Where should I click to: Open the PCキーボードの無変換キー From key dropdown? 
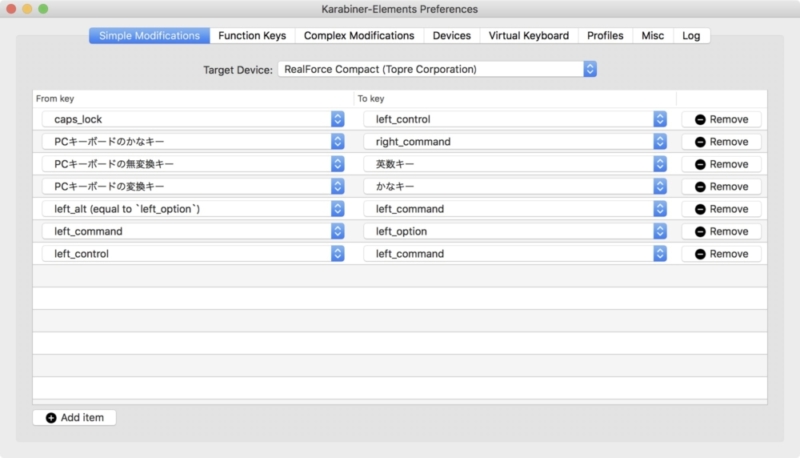pyautogui.click(x=193, y=164)
